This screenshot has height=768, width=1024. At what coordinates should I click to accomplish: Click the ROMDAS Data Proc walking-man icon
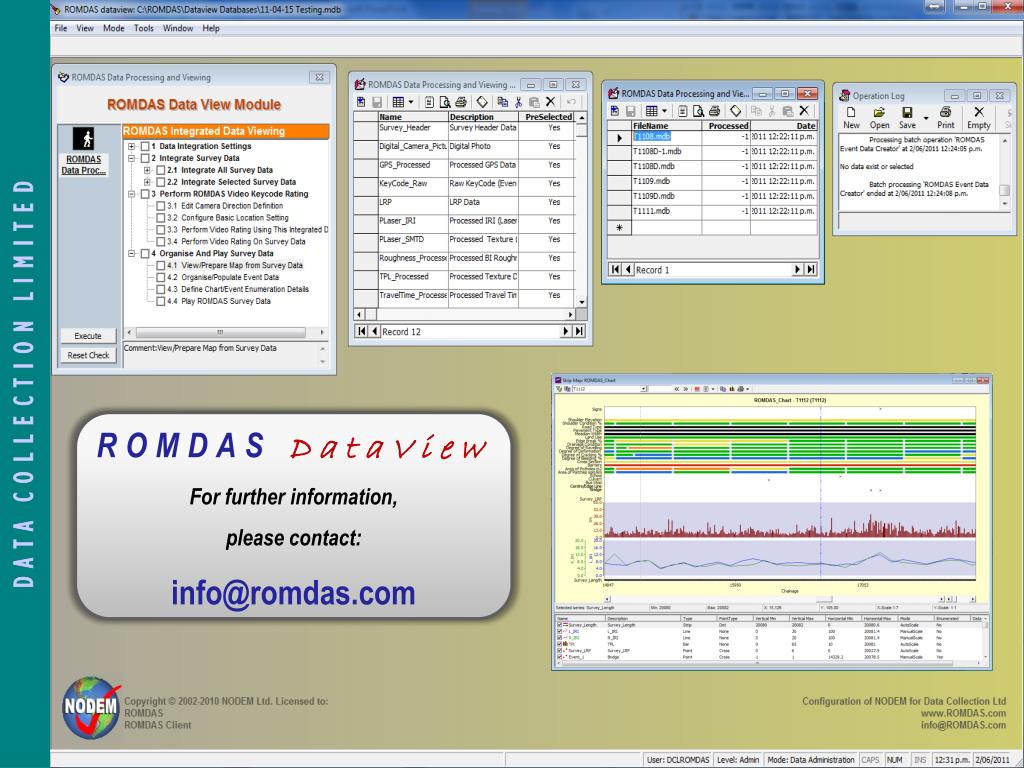(x=84, y=138)
